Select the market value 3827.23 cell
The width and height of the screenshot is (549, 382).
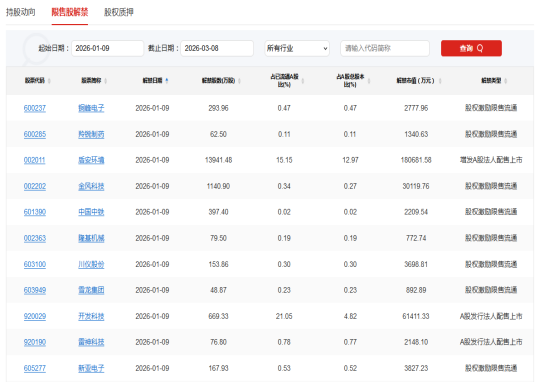[416, 368]
